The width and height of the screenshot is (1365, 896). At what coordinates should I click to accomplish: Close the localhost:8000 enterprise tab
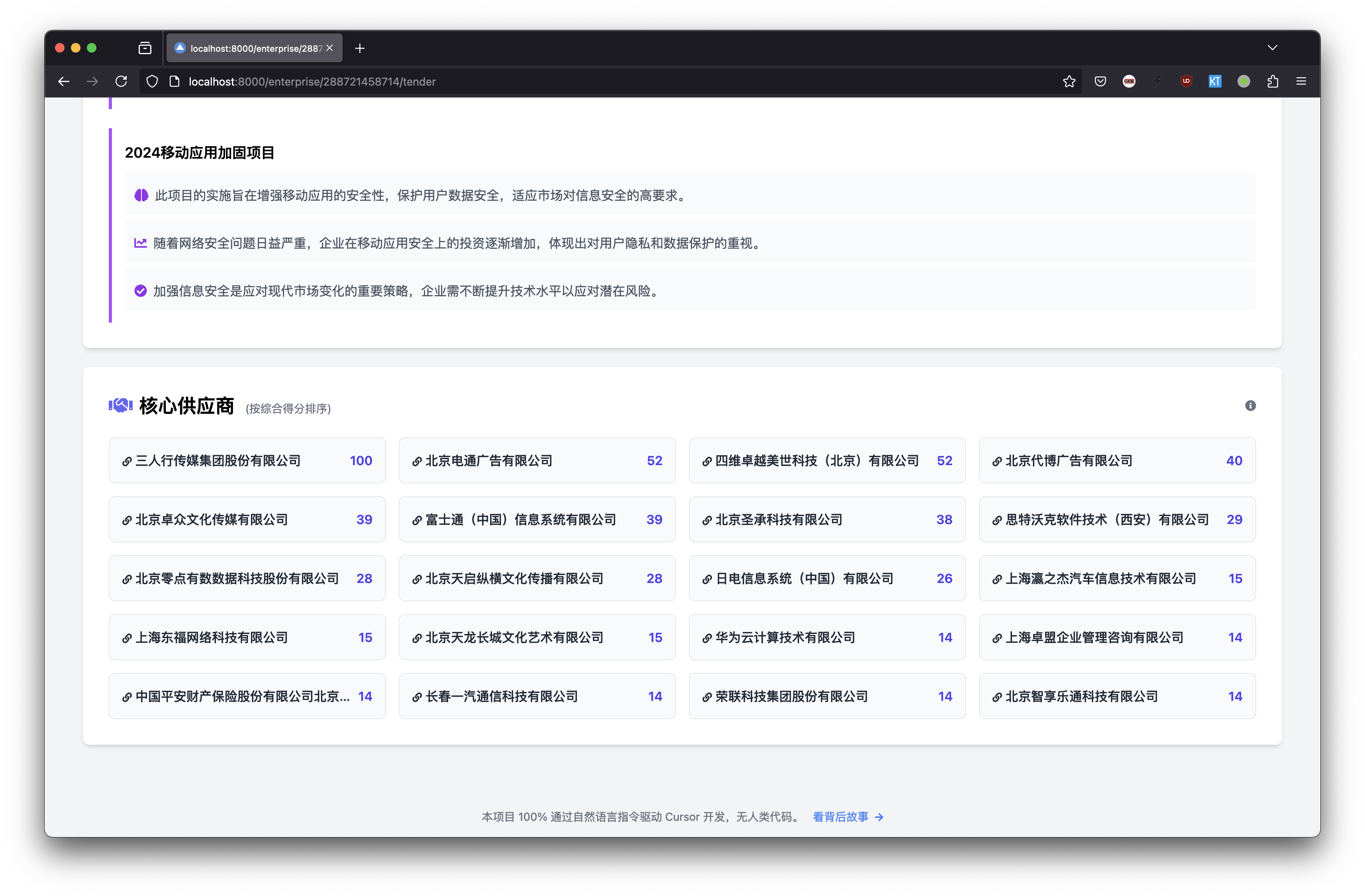[330, 48]
